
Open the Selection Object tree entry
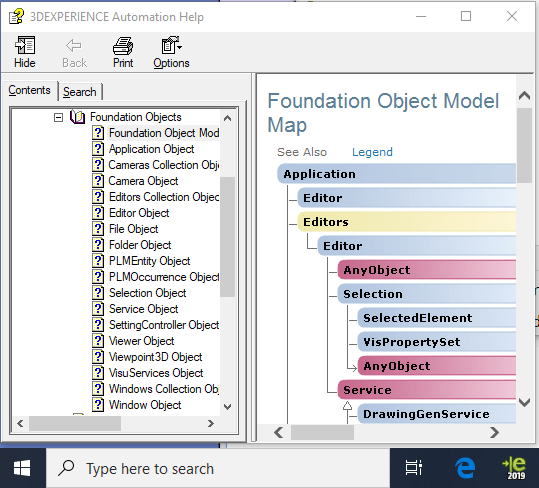tap(147, 292)
